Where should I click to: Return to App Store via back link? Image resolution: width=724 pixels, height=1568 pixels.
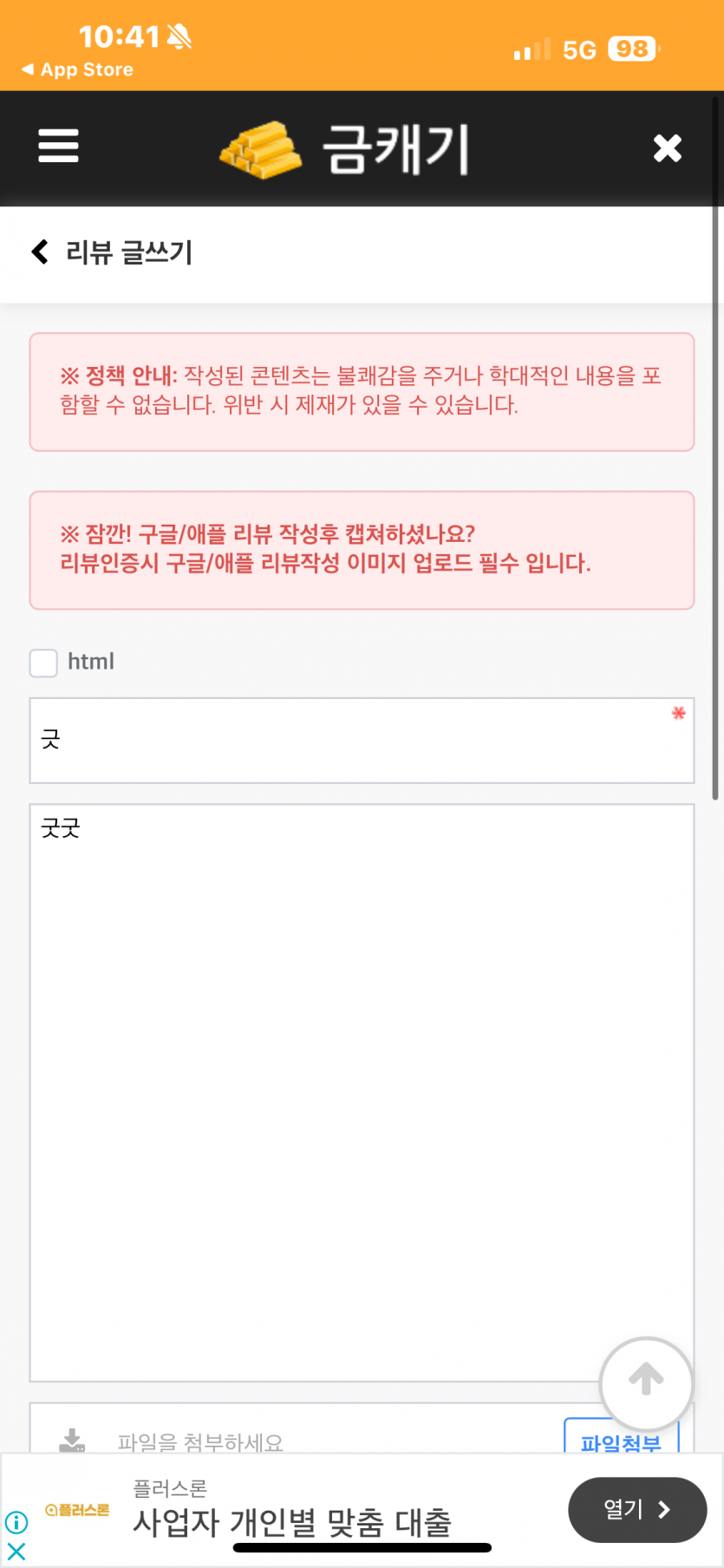[x=78, y=69]
